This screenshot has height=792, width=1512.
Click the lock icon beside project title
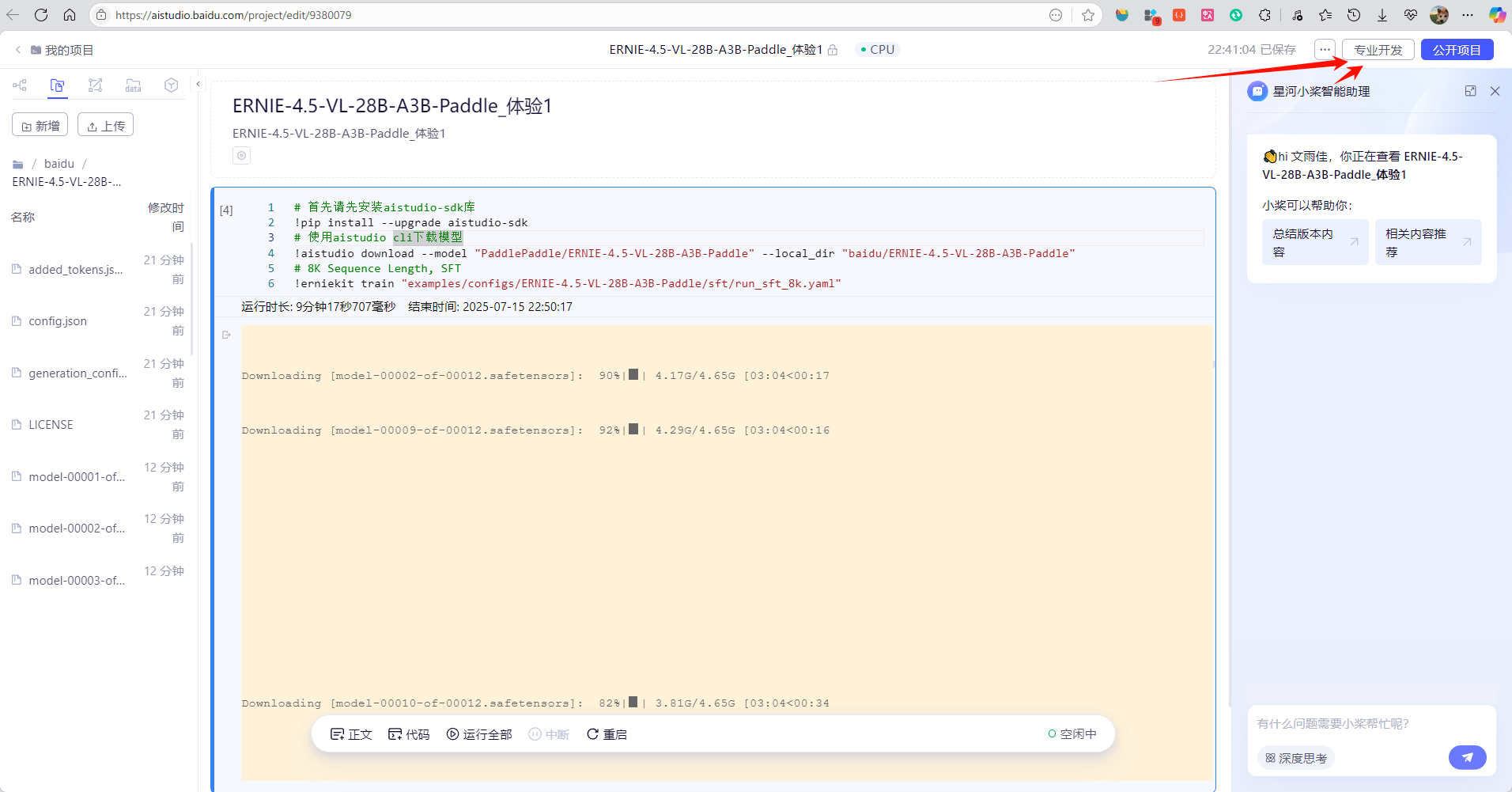point(833,50)
